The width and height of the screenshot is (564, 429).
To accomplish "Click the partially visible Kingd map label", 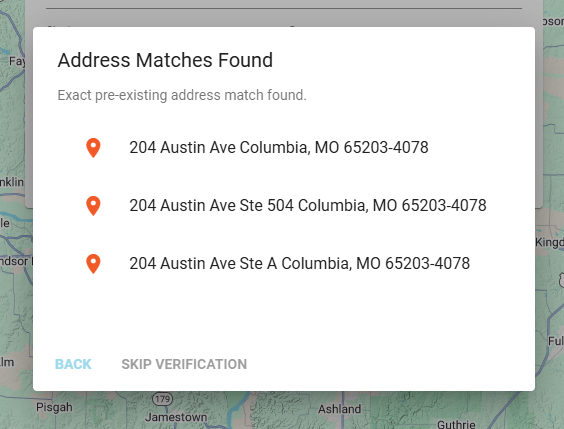I will pos(549,242).
